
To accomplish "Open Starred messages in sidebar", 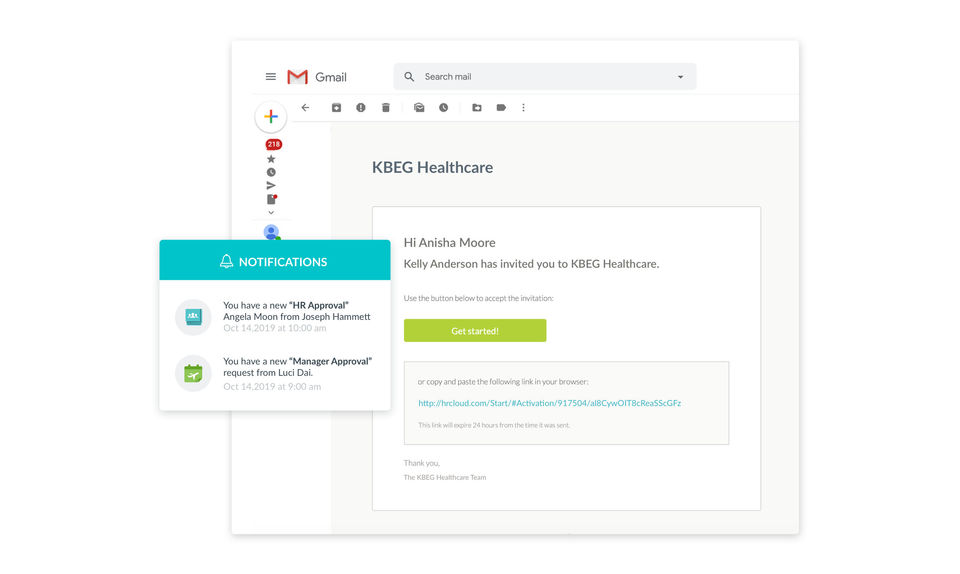I will (271, 159).
